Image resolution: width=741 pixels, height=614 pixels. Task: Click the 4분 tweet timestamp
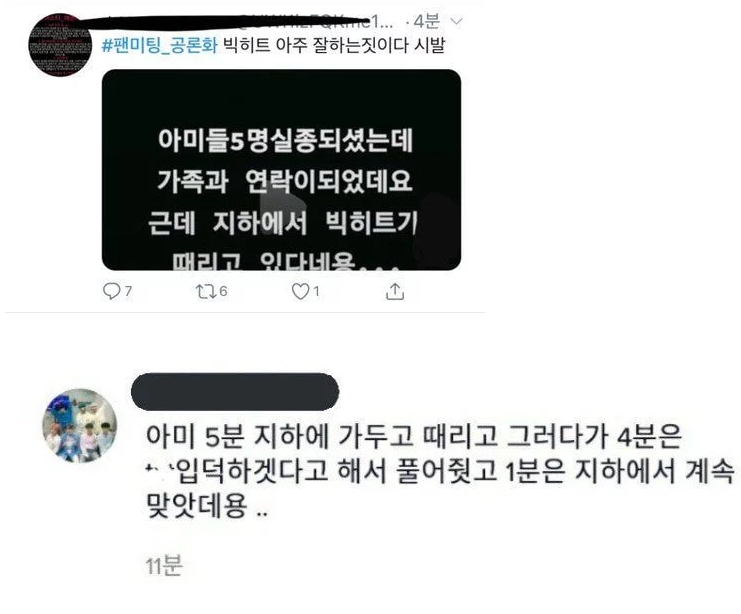point(426,21)
